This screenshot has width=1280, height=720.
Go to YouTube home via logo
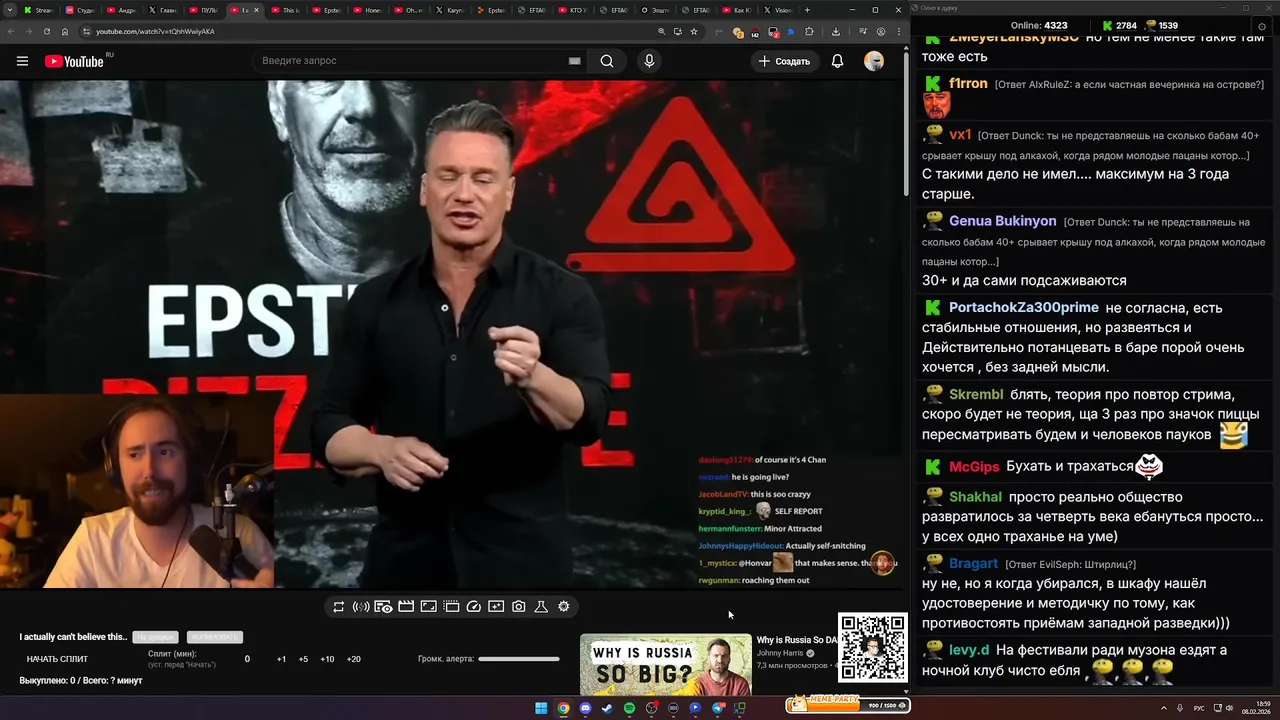pos(74,61)
